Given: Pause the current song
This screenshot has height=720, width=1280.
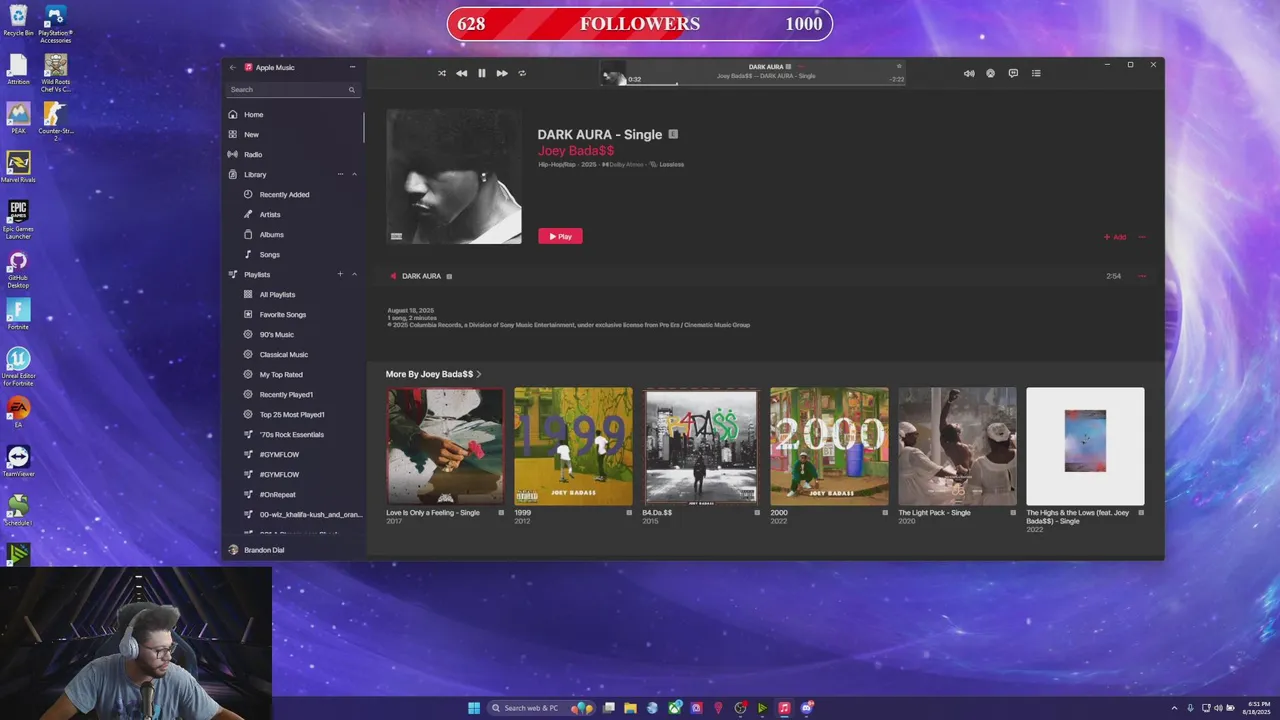Looking at the screenshot, I should point(481,73).
